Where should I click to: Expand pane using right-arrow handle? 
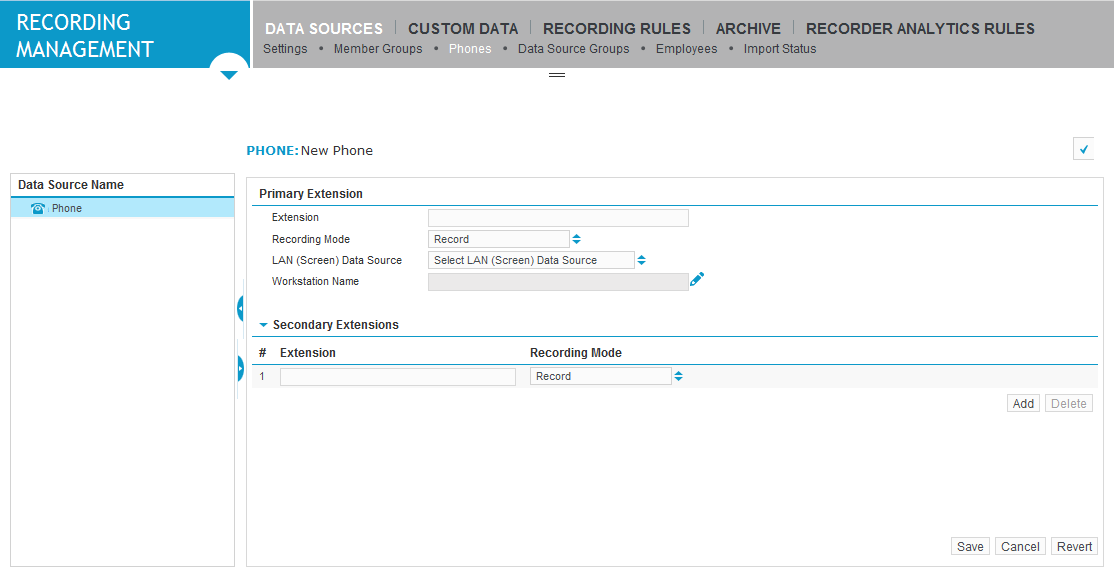241,369
